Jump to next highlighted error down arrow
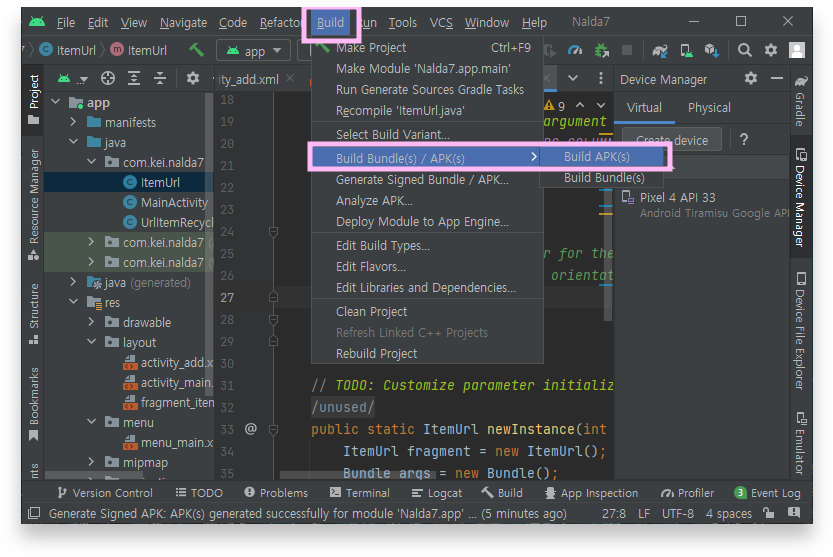This screenshot has height=557, width=833. 601,105
